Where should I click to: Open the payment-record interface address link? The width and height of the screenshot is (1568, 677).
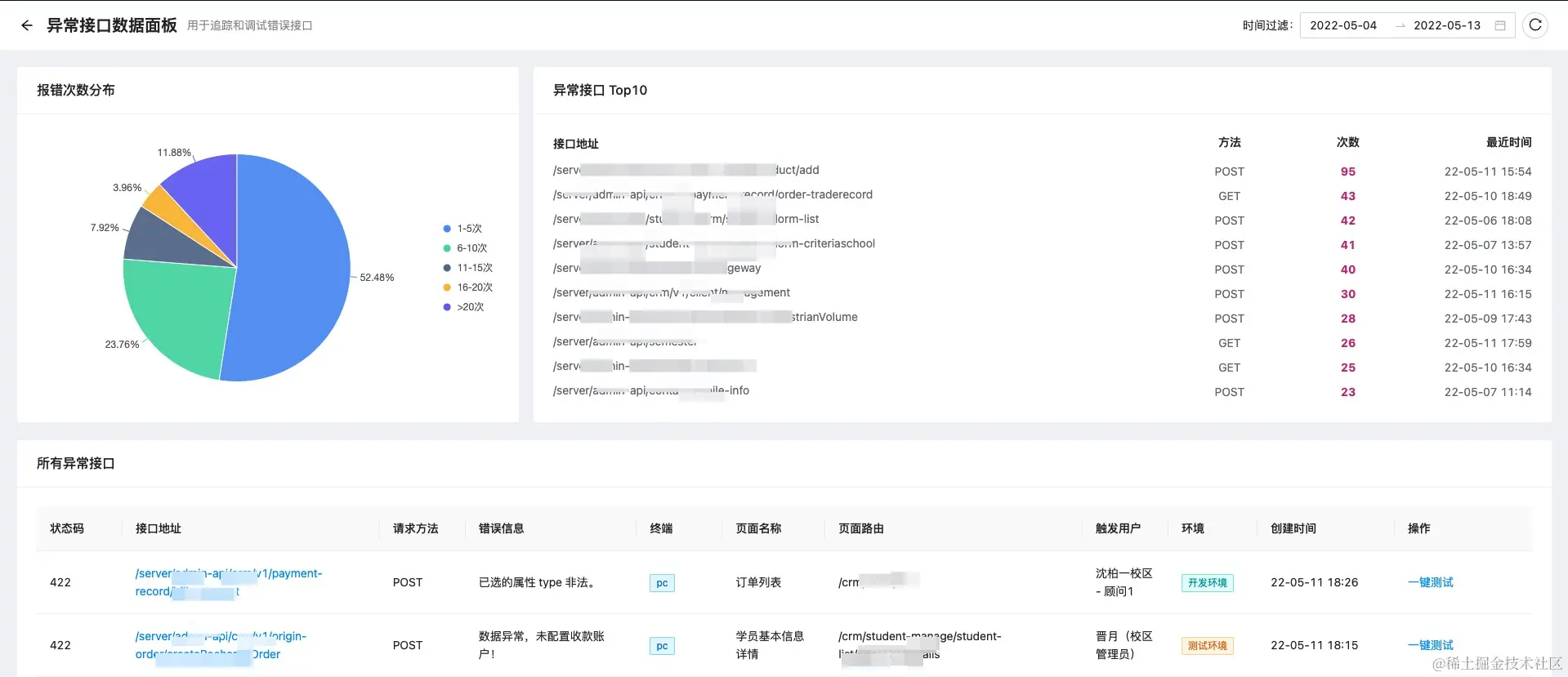[229, 582]
